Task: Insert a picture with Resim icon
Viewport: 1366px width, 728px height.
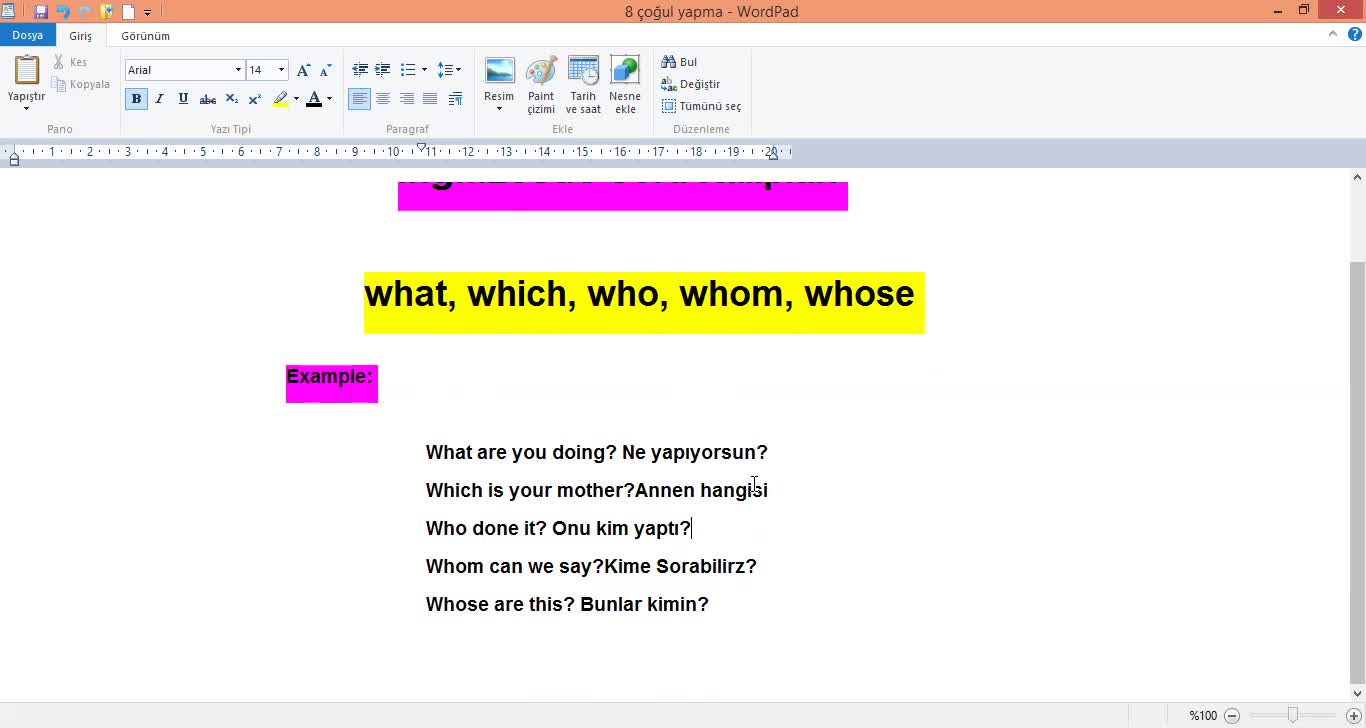Action: click(499, 71)
